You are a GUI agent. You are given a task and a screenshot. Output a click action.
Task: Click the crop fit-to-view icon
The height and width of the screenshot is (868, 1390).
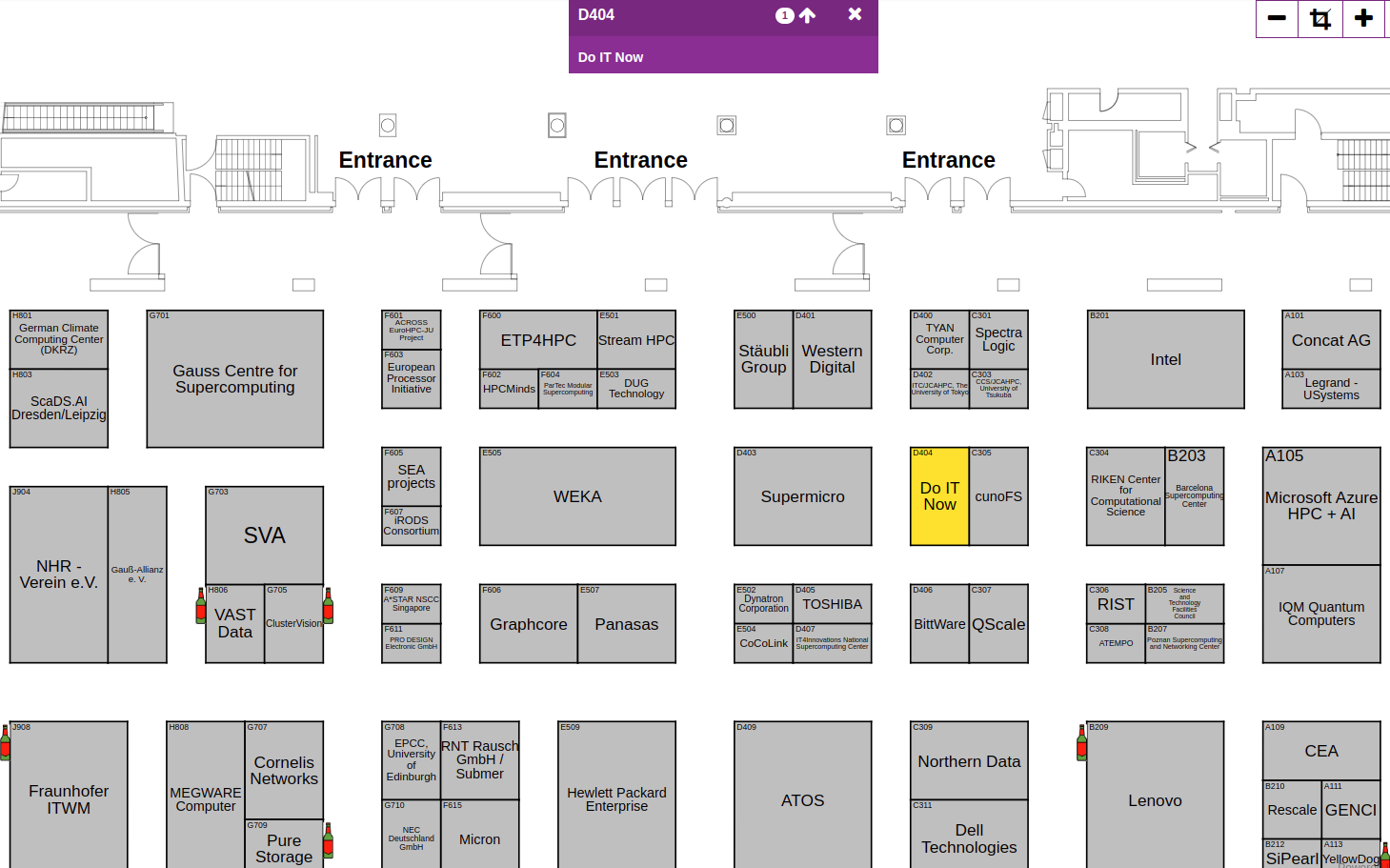pos(1320,18)
